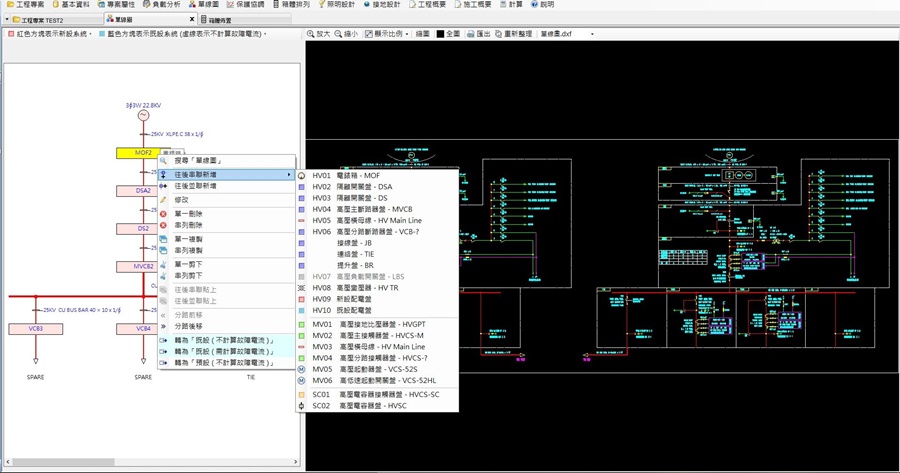Add HV01 電錶箱 - MOF from submenu
The image size is (900, 473).
point(377,176)
